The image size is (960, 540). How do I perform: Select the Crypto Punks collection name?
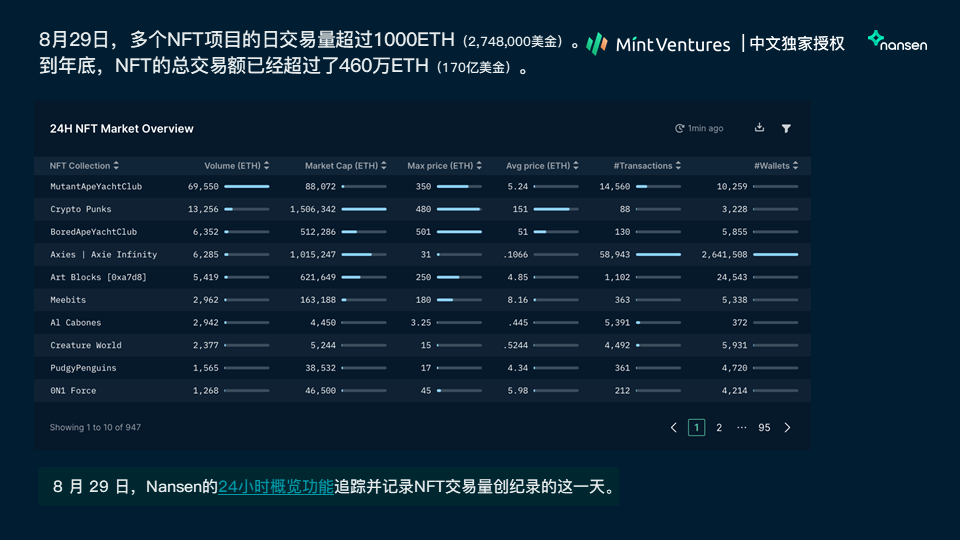tap(81, 209)
